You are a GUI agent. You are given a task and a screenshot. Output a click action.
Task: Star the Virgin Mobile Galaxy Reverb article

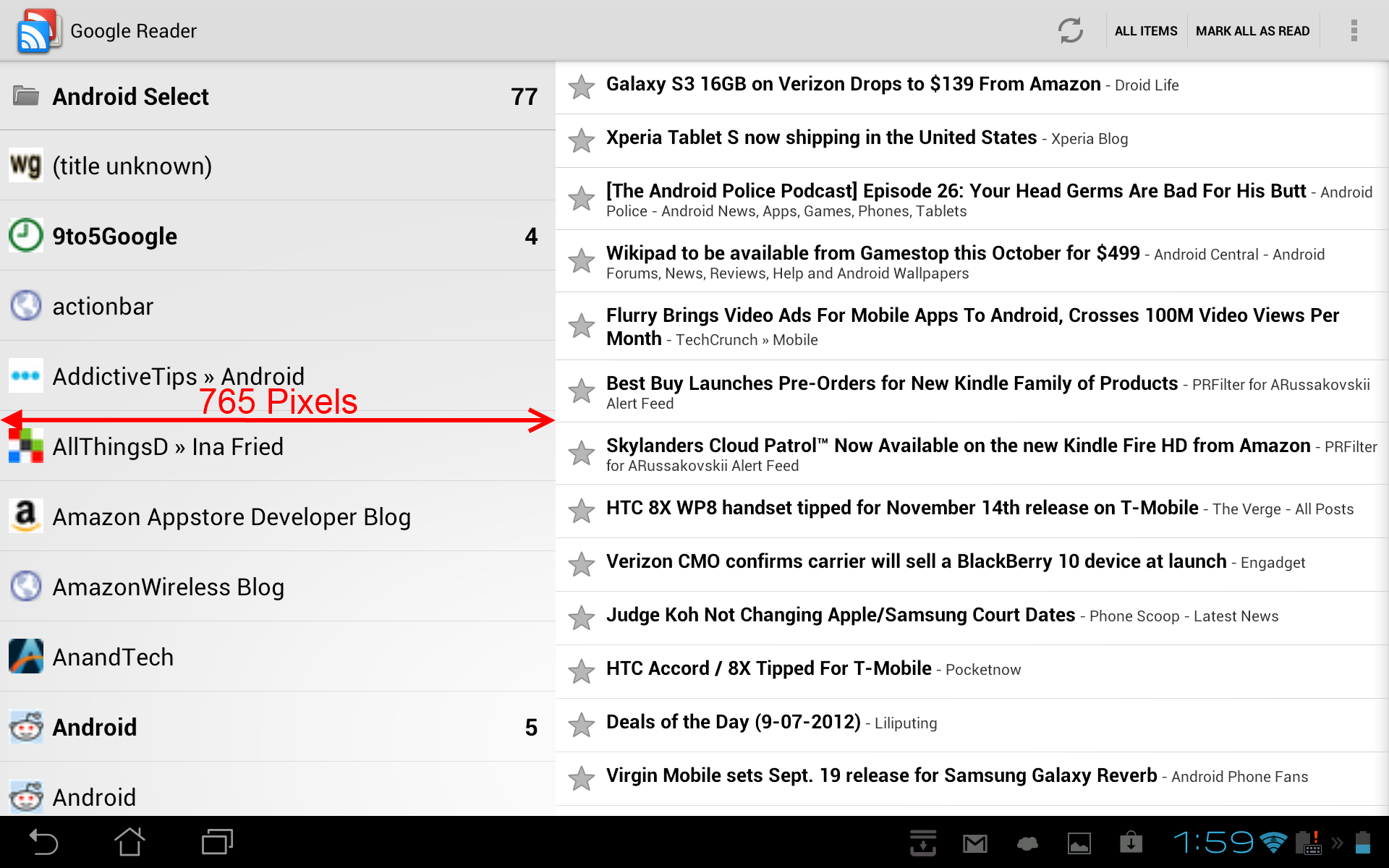pyautogui.click(x=582, y=778)
